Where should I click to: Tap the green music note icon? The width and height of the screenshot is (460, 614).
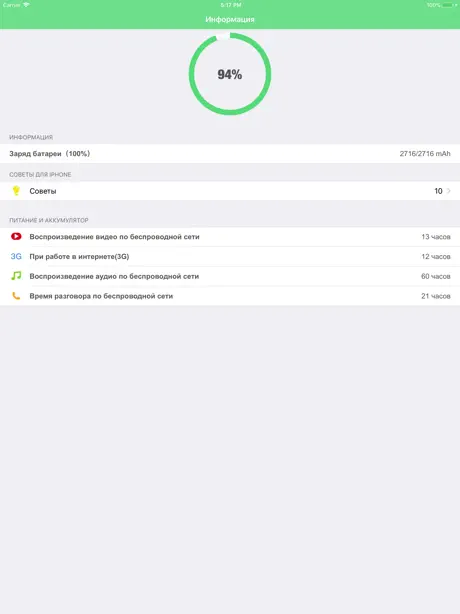[16, 276]
